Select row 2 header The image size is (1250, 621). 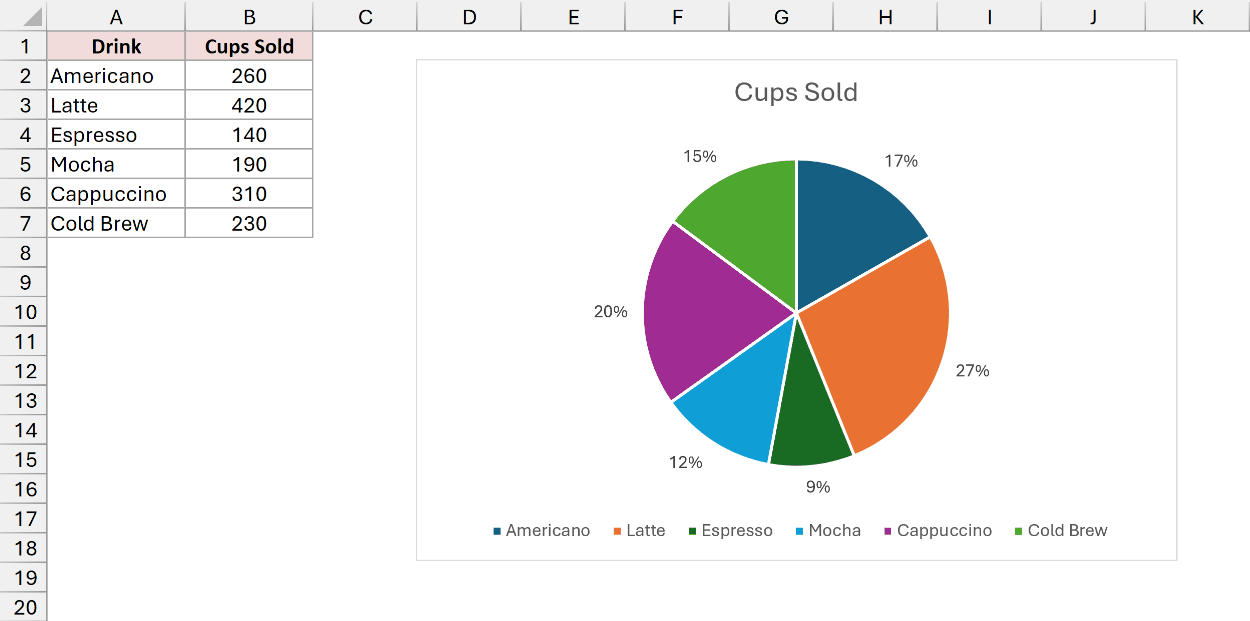coord(24,76)
